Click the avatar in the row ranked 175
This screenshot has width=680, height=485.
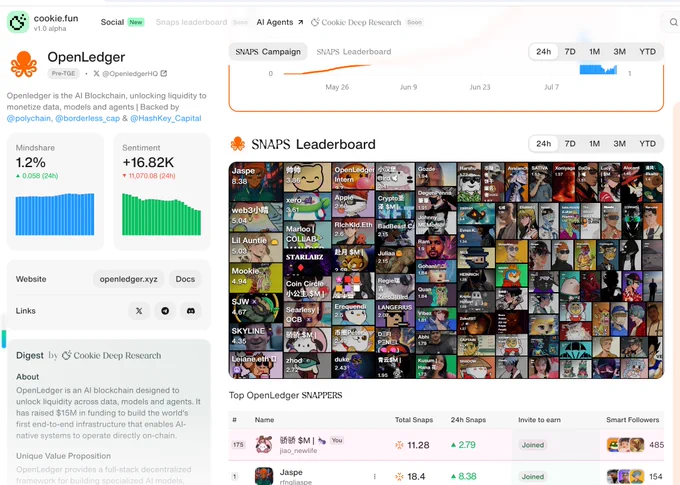click(264, 445)
